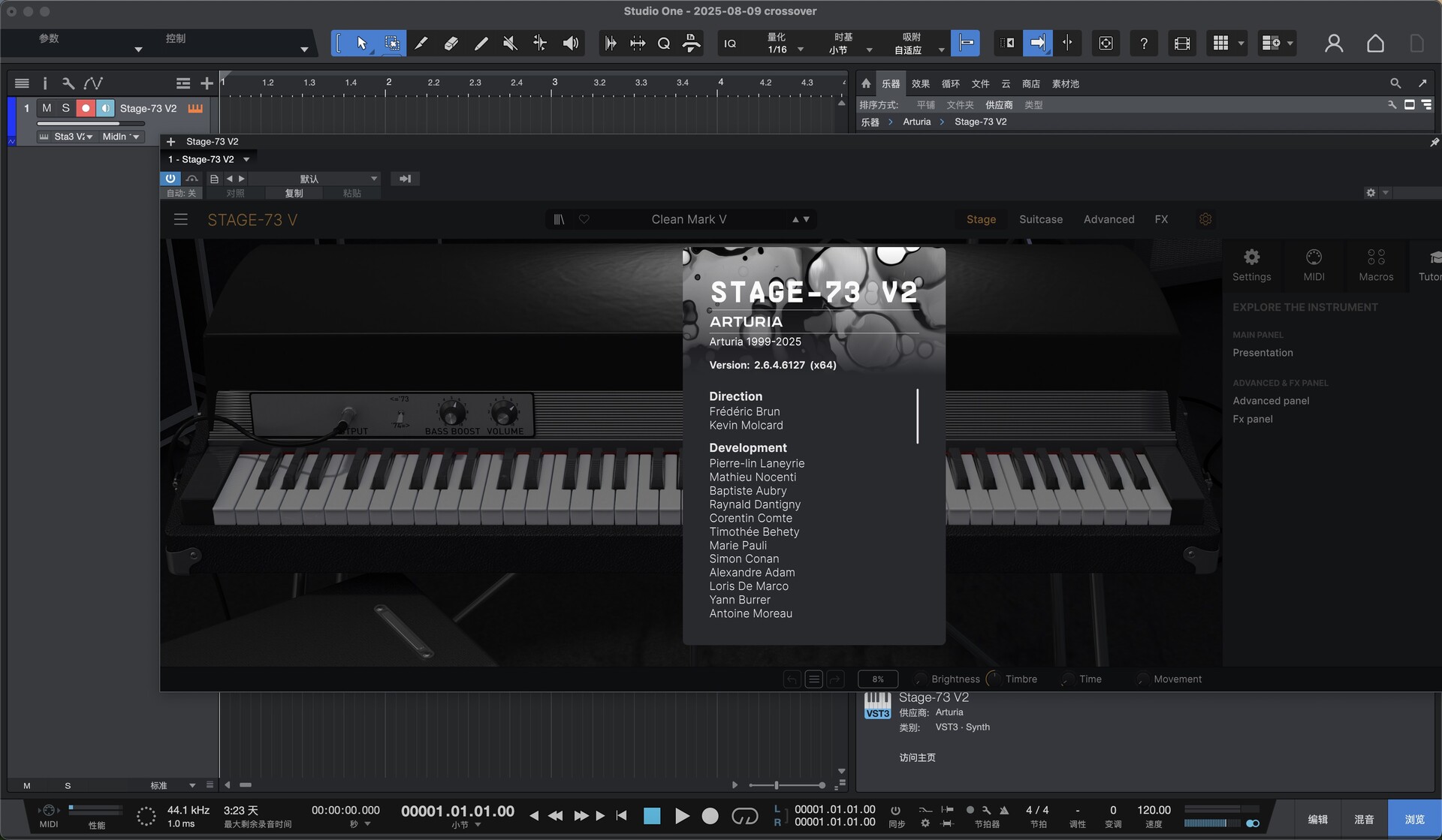Screen dimensions: 1442x840
Task: Open the 时基 小节 timebase dropdown
Action: (850, 44)
